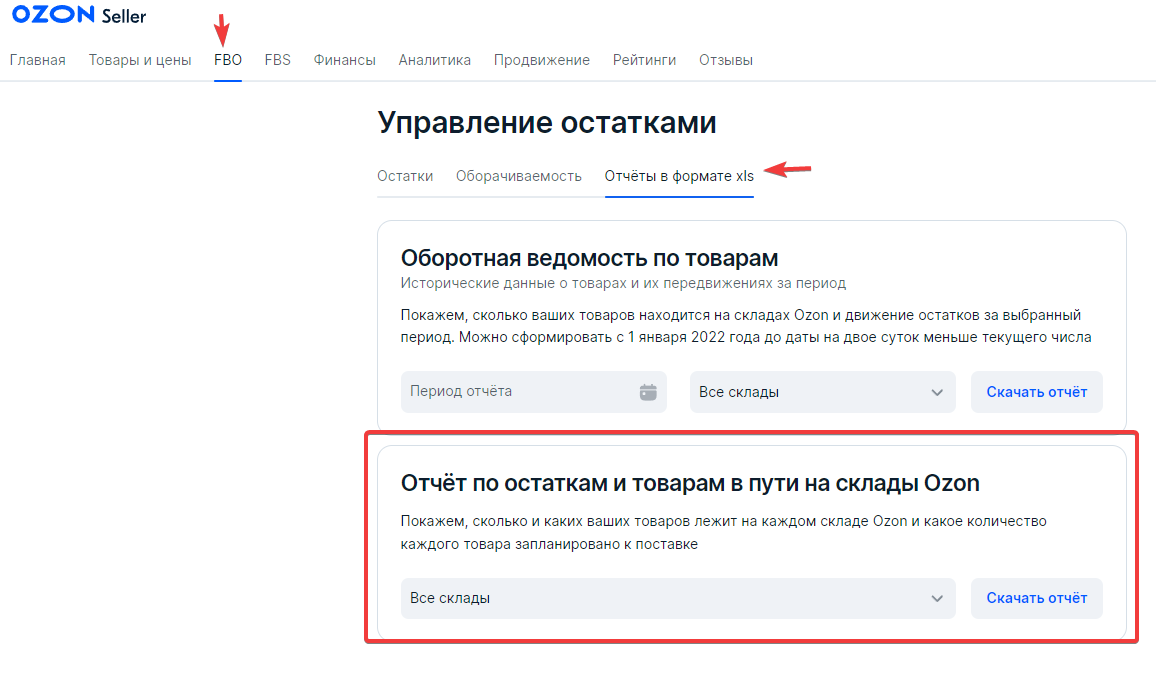Image resolution: width=1156 pixels, height=682 pixels.
Task: Click heading Отчёт по остаткам и товарам в пути
Action: 690,484
